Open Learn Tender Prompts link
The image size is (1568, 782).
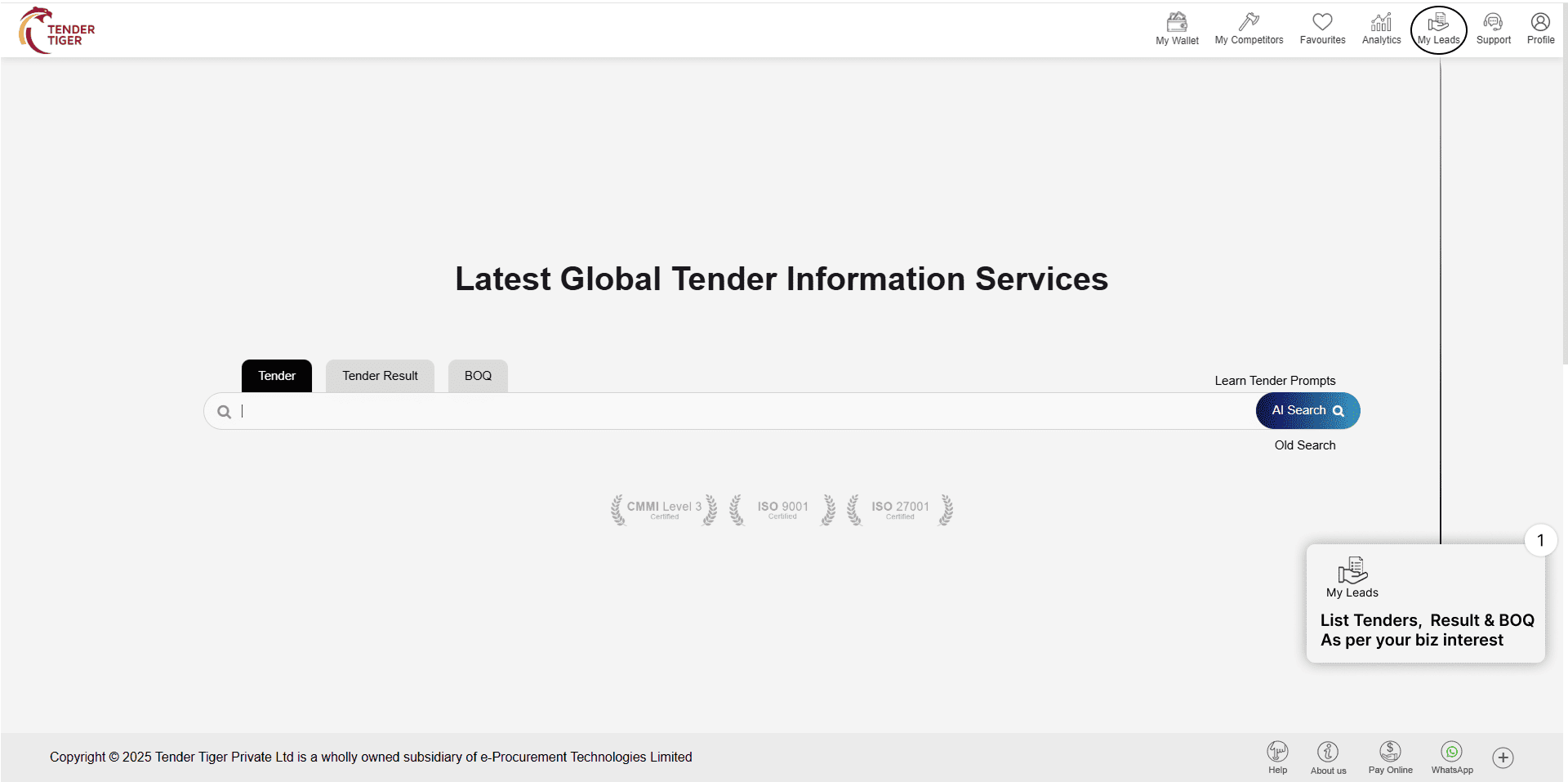[x=1275, y=381]
